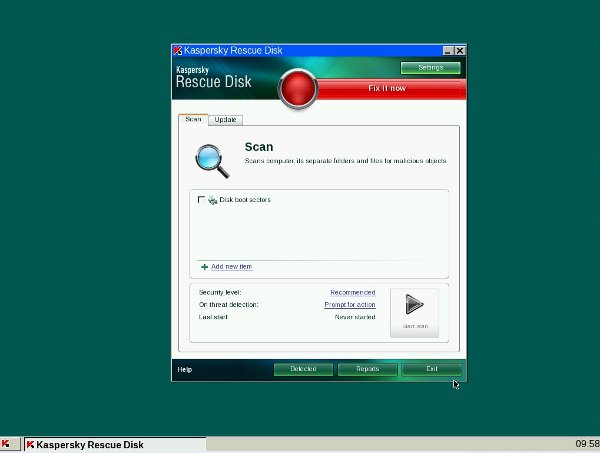Click the On threat detection label

[228, 305]
